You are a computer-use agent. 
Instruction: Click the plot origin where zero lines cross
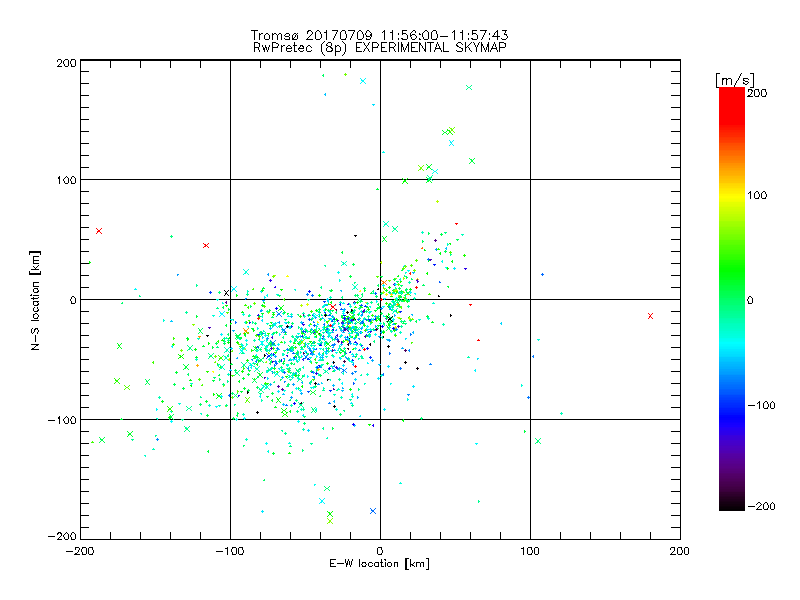click(x=380, y=299)
